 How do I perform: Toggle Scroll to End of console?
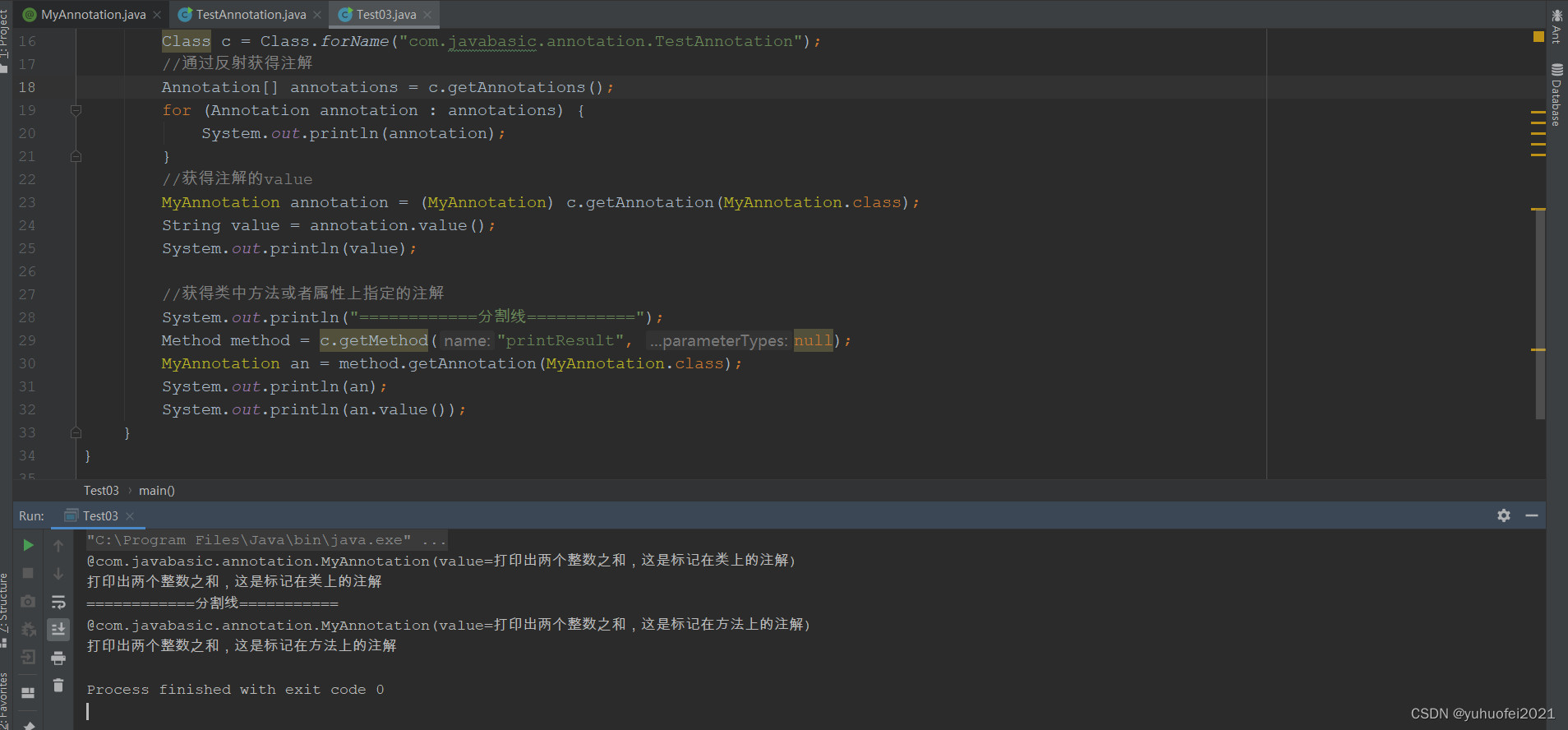58,630
